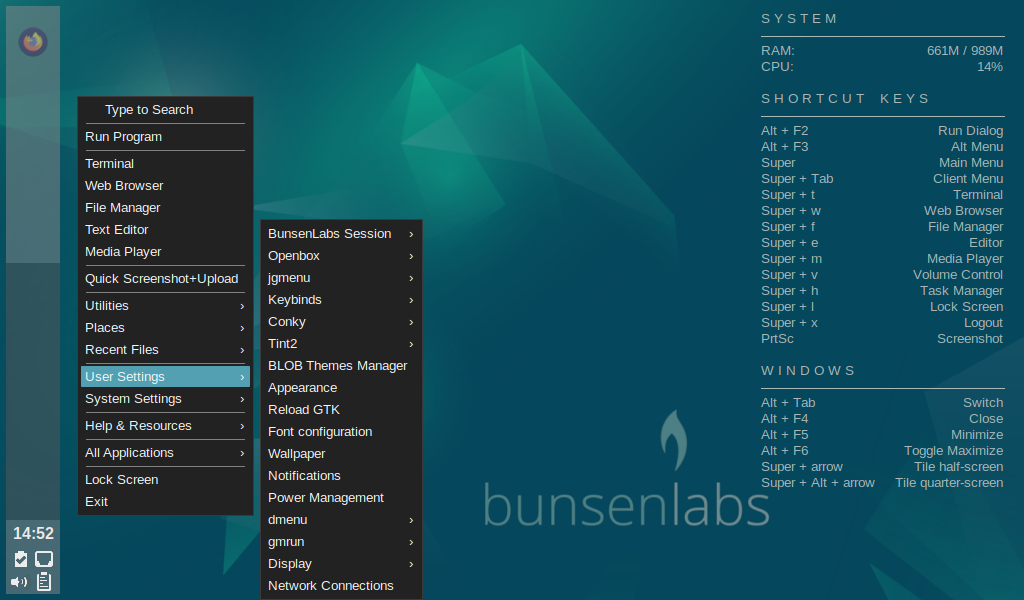Open the Tint2 submenu

point(341,344)
